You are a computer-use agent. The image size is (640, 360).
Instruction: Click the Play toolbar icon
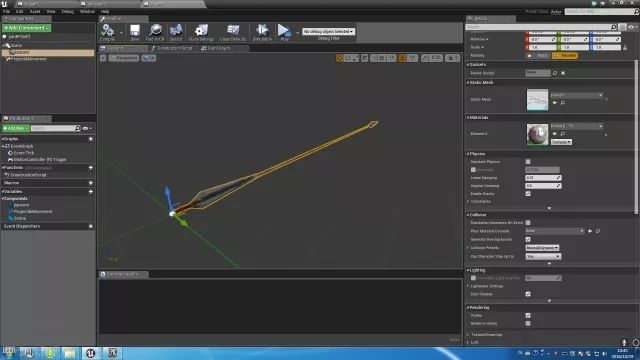284,32
